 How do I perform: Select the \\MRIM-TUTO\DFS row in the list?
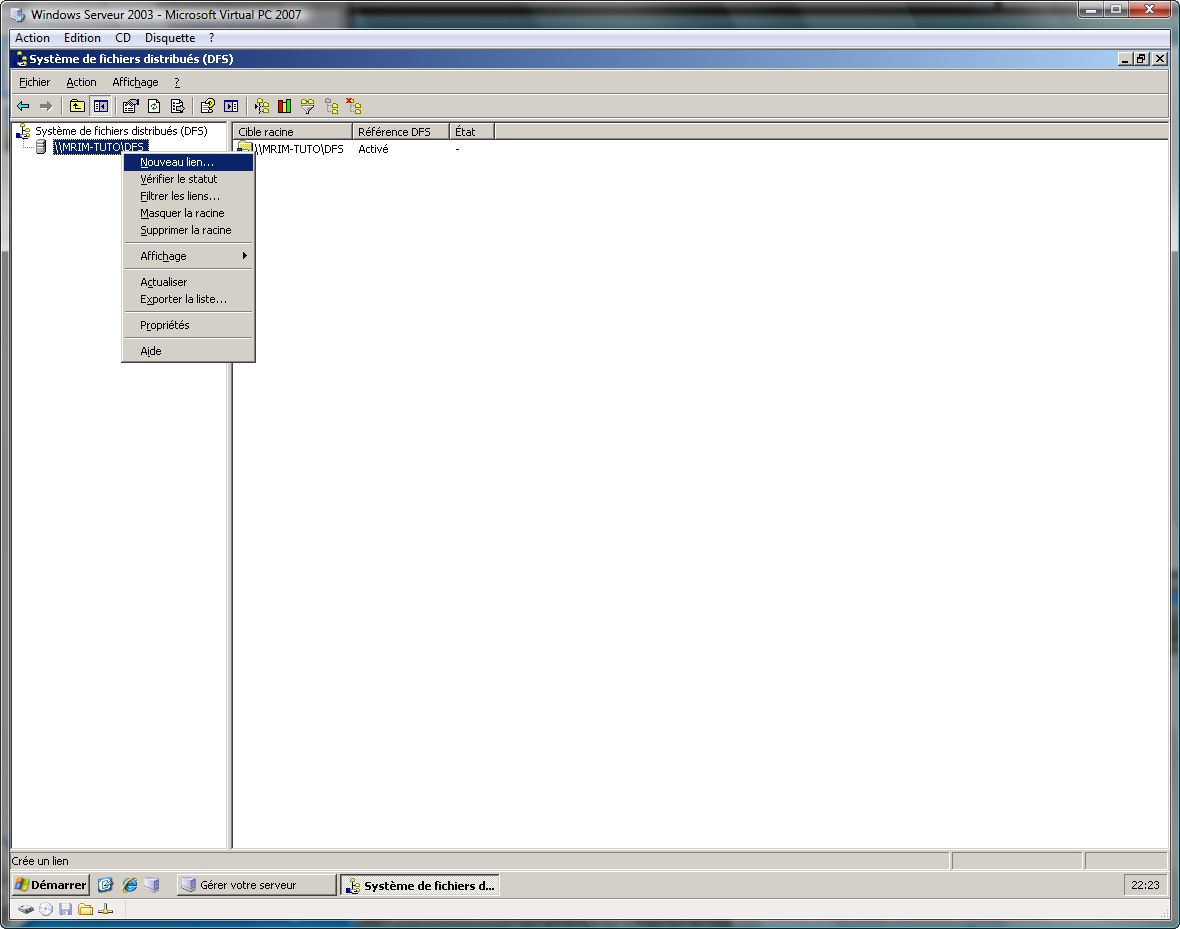click(299, 149)
